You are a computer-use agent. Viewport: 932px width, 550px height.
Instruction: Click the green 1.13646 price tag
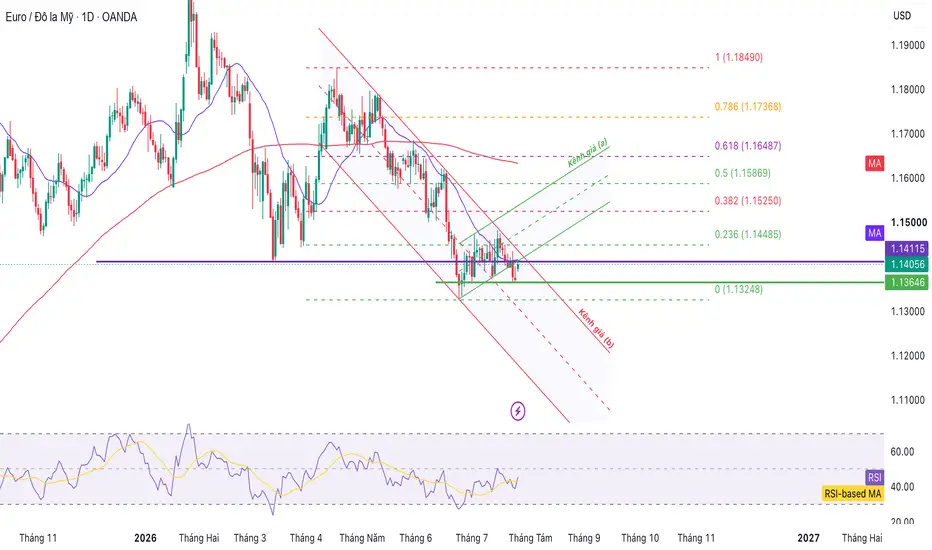(x=907, y=282)
